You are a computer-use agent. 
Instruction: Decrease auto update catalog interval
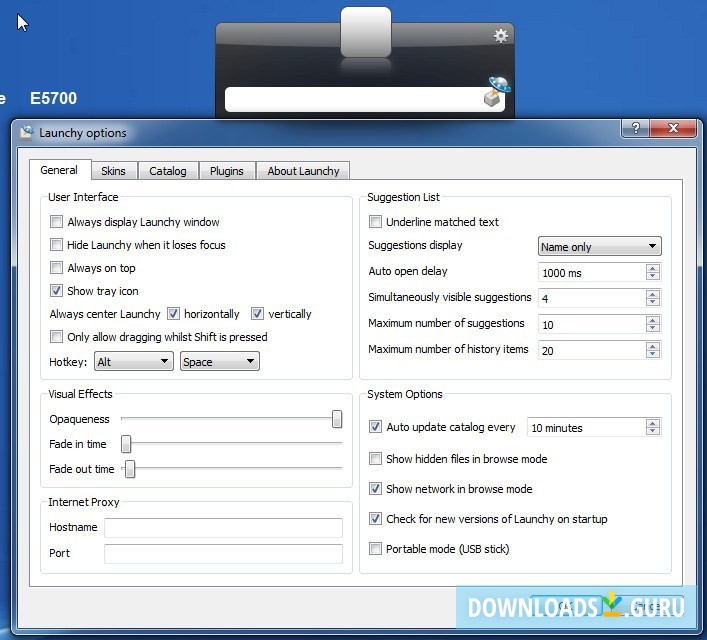(652, 431)
